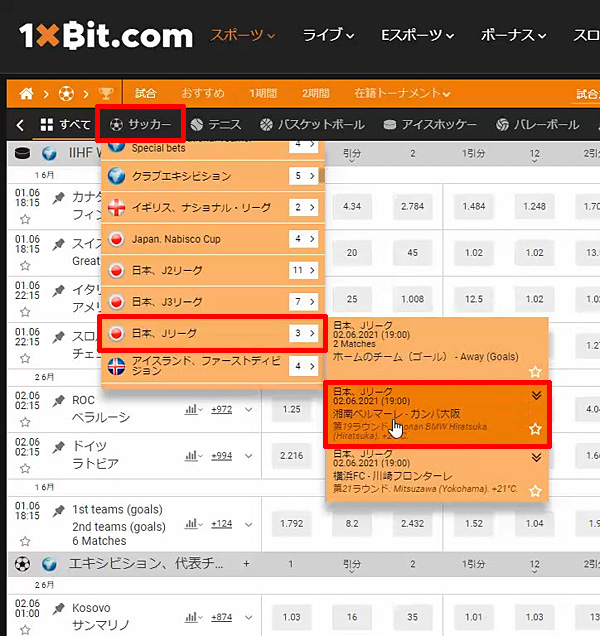Click the home icon in breadcrumb
The width and height of the screenshot is (600, 636).
[26, 94]
